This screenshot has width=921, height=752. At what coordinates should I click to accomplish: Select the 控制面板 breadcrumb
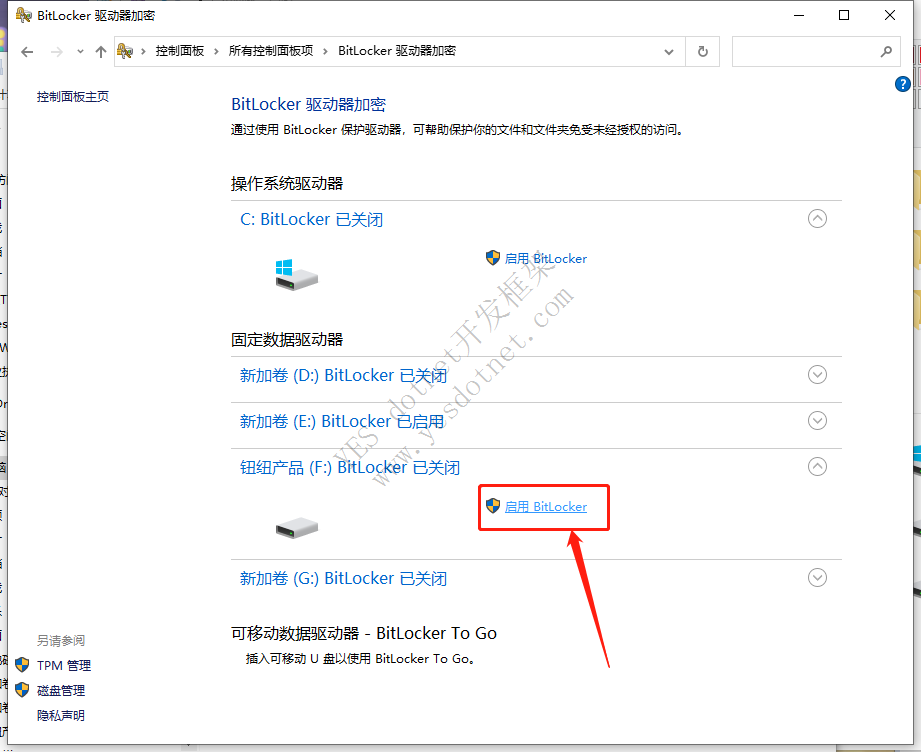[180, 51]
